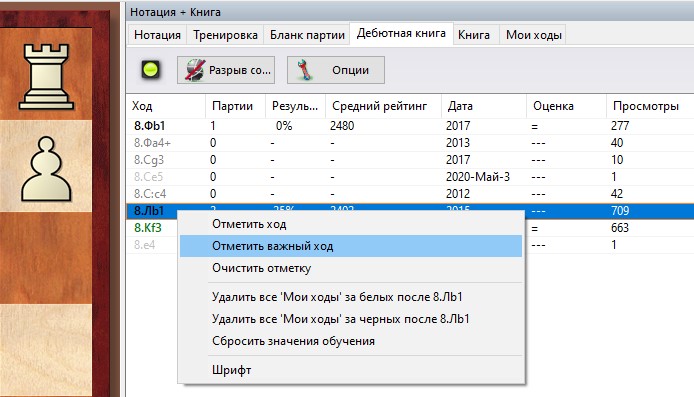Choose Отметить важный ход menu entry
Viewport: 694px width, 397px height.
coord(351,246)
